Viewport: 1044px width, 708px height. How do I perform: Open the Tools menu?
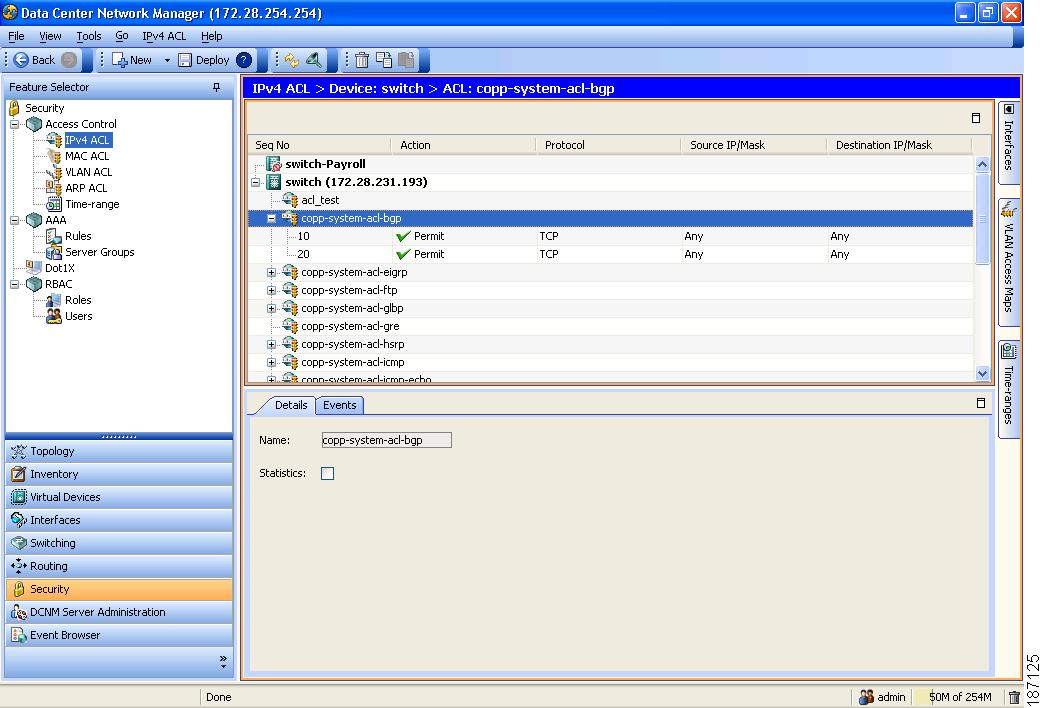(89, 36)
